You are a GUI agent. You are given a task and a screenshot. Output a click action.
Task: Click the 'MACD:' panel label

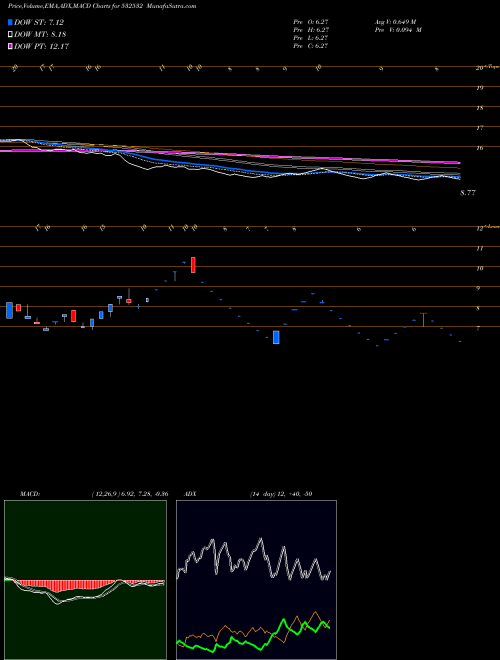click(x=29, y=494)
